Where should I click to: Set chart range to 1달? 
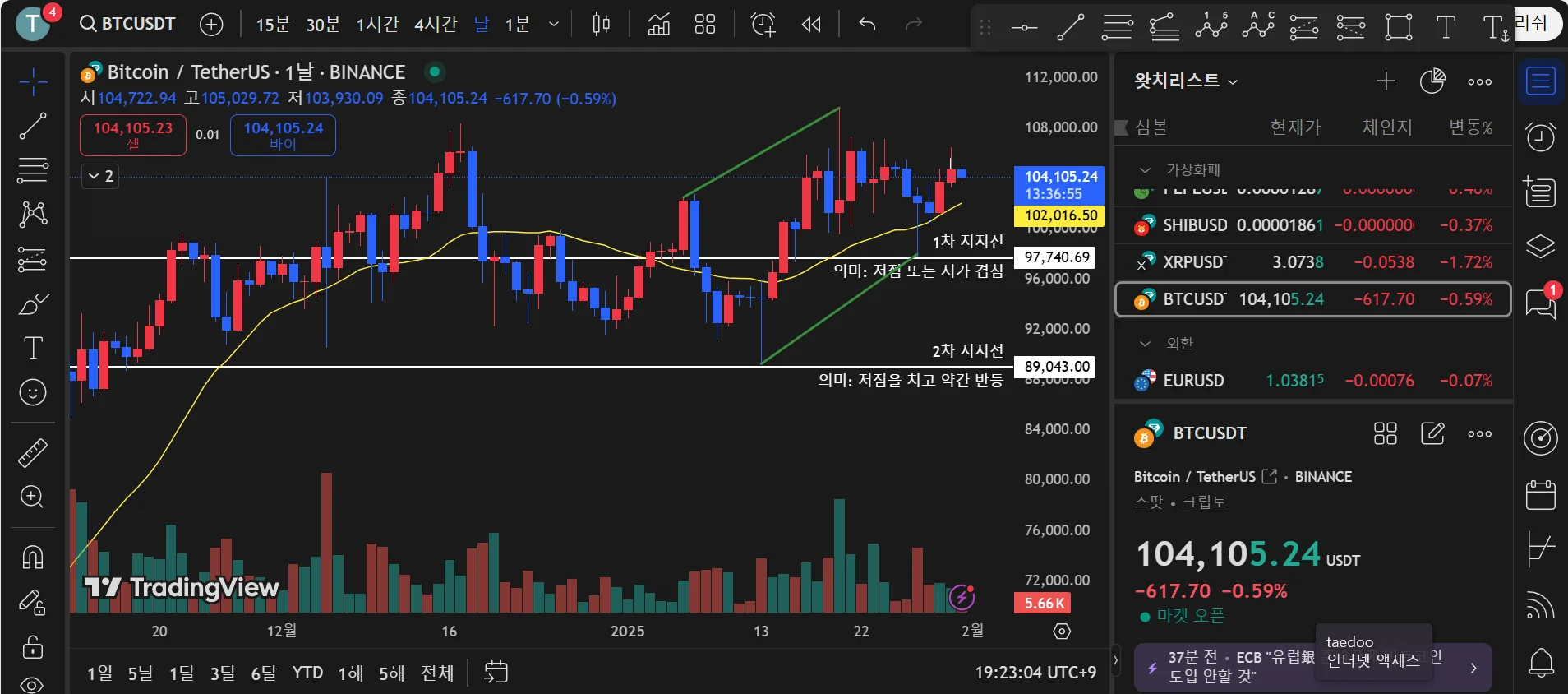(x=182, y=673)
